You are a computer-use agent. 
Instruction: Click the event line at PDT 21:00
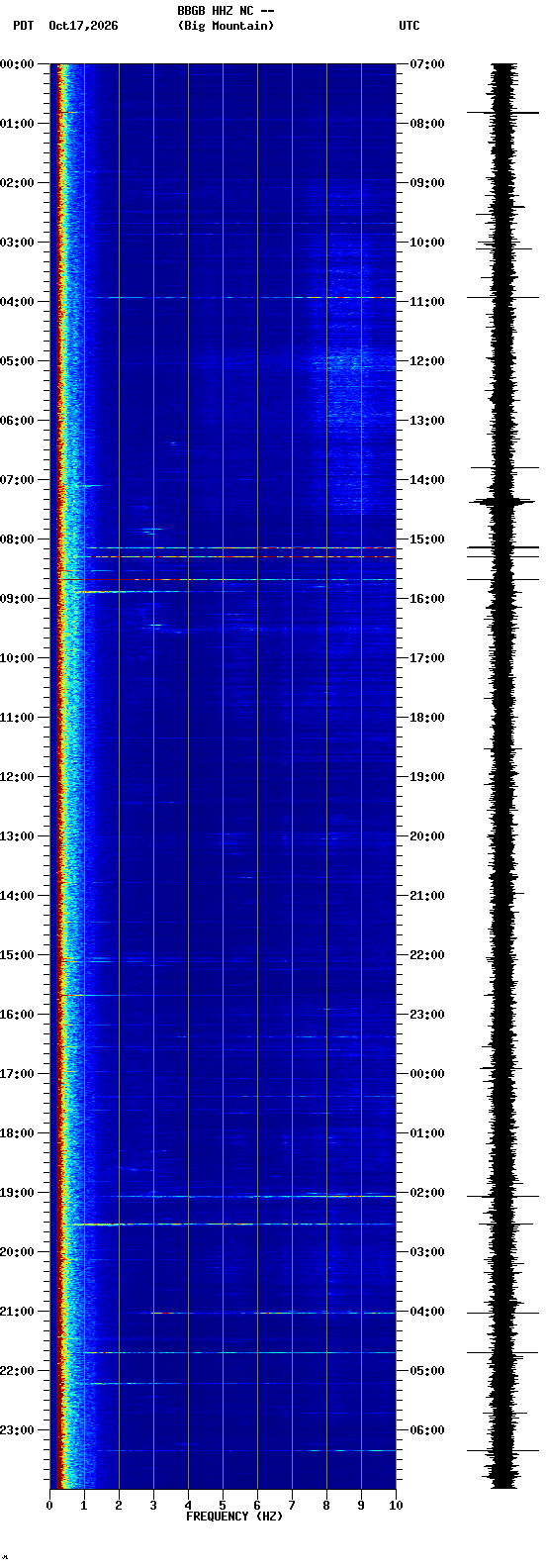point(274,1313)
